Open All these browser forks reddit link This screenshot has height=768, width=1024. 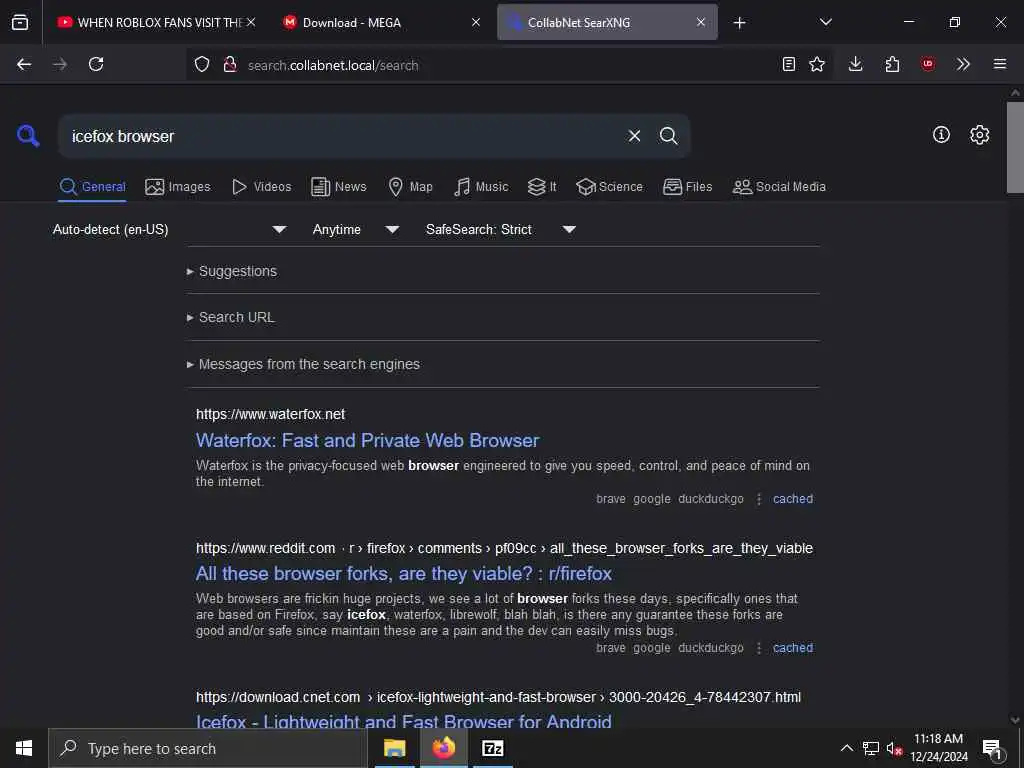click(x=404, y=573)
